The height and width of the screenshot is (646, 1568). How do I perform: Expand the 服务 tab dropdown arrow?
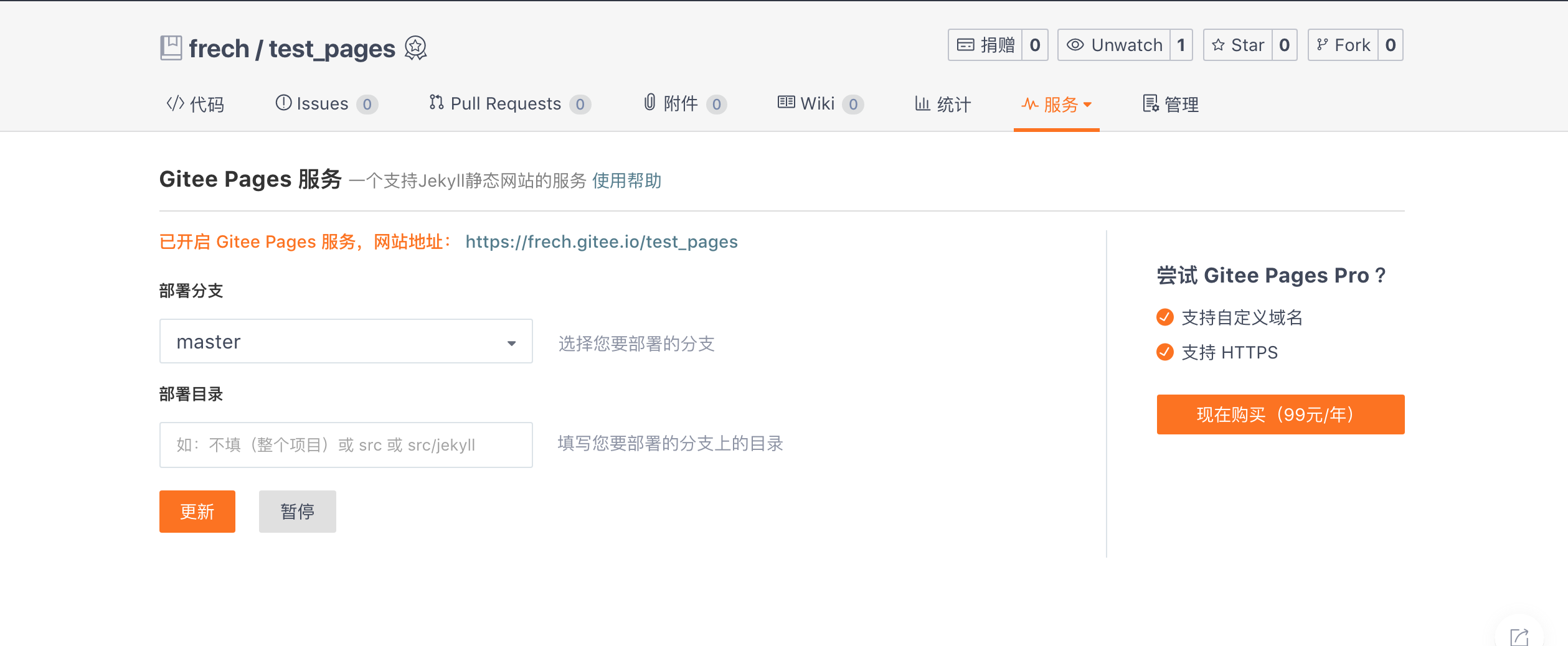(1087, 105)
